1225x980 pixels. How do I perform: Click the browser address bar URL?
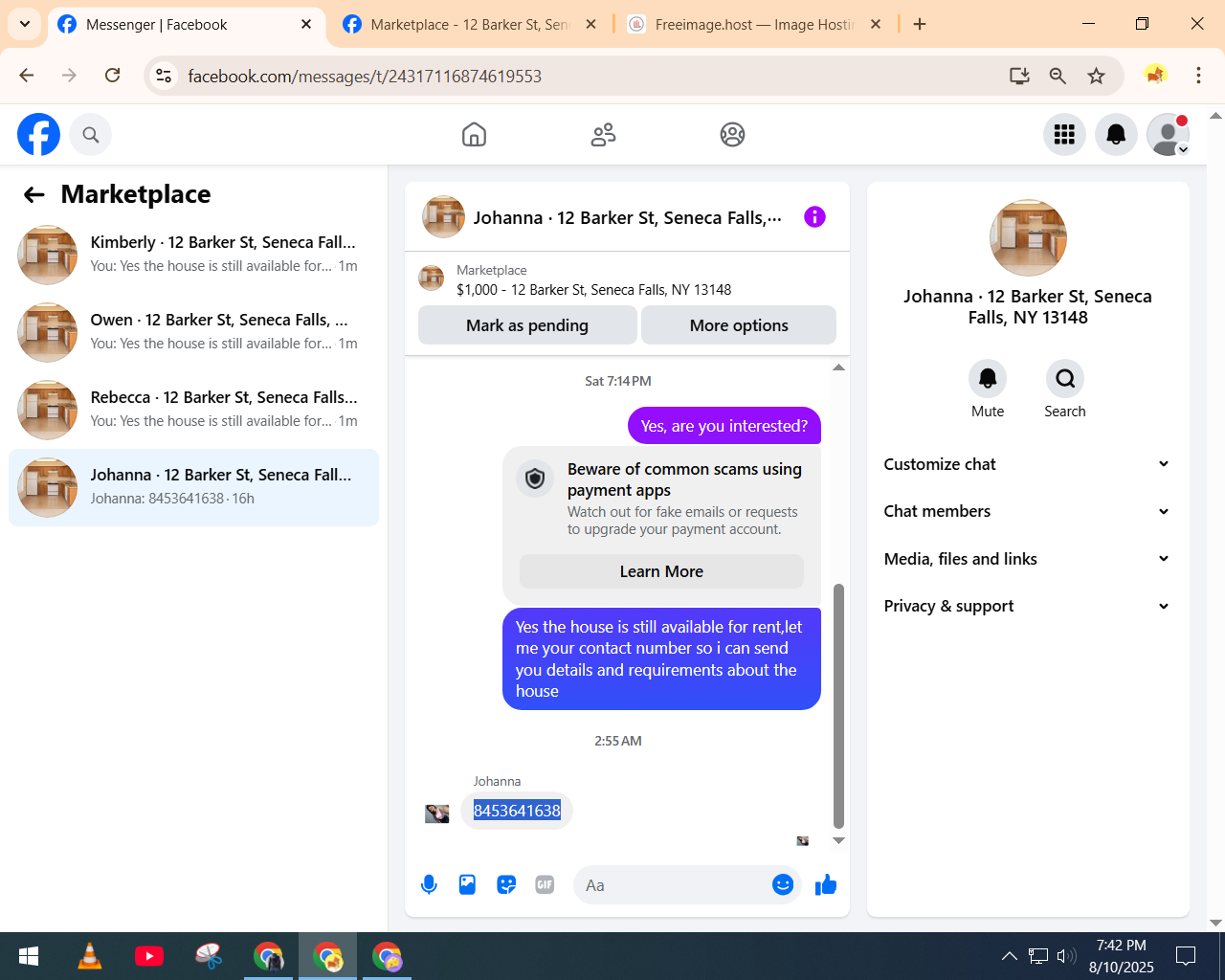pyautogui.click(x=365, y=76)
